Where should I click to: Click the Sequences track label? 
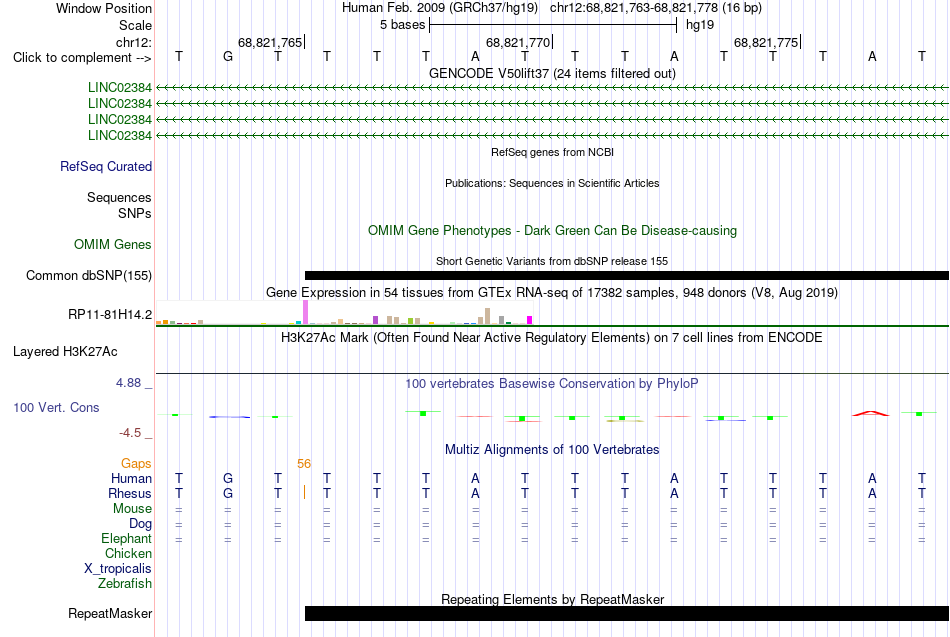click(119, 198)
